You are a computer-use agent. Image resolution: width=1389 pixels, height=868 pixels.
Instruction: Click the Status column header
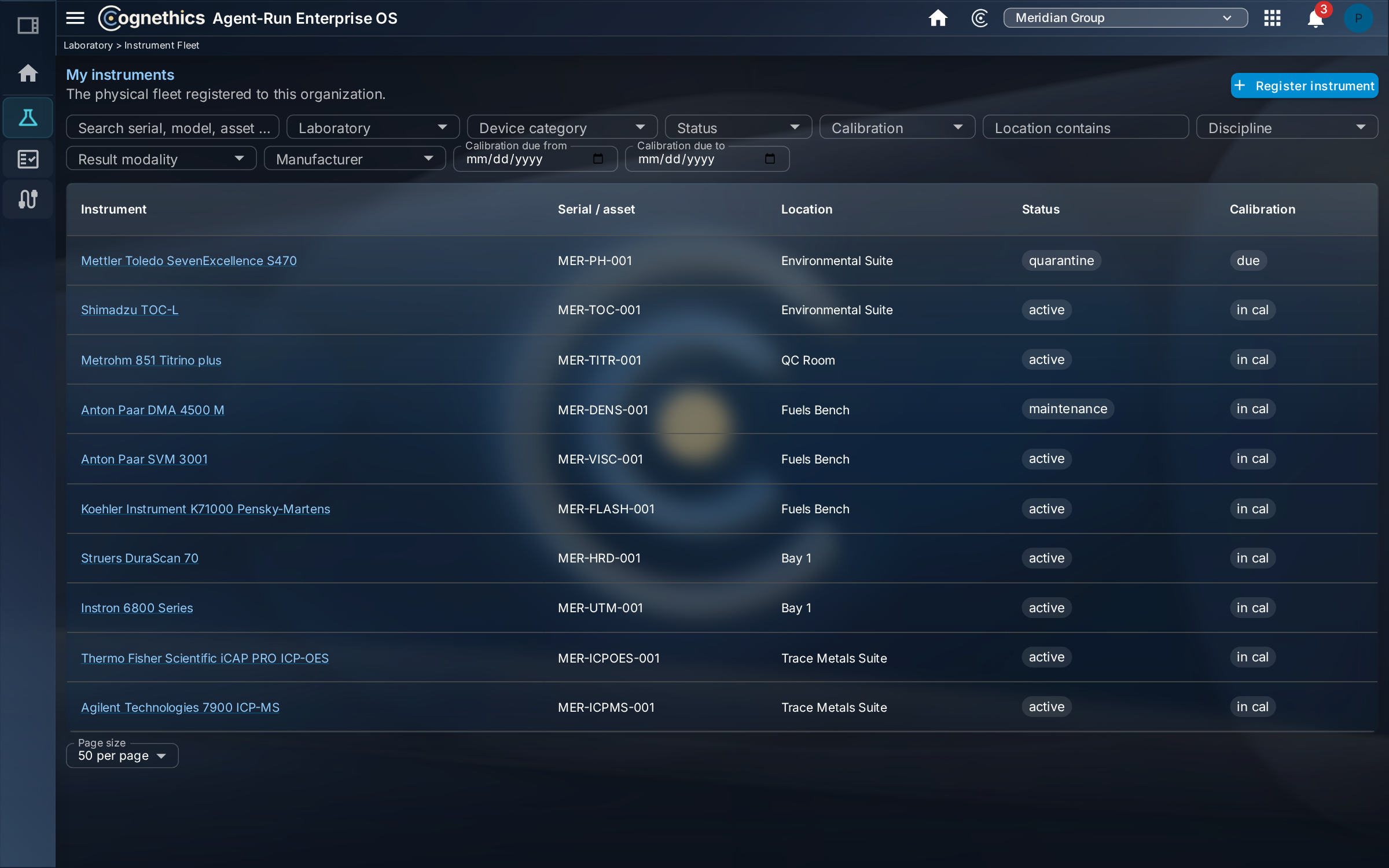click(1041, 209)
